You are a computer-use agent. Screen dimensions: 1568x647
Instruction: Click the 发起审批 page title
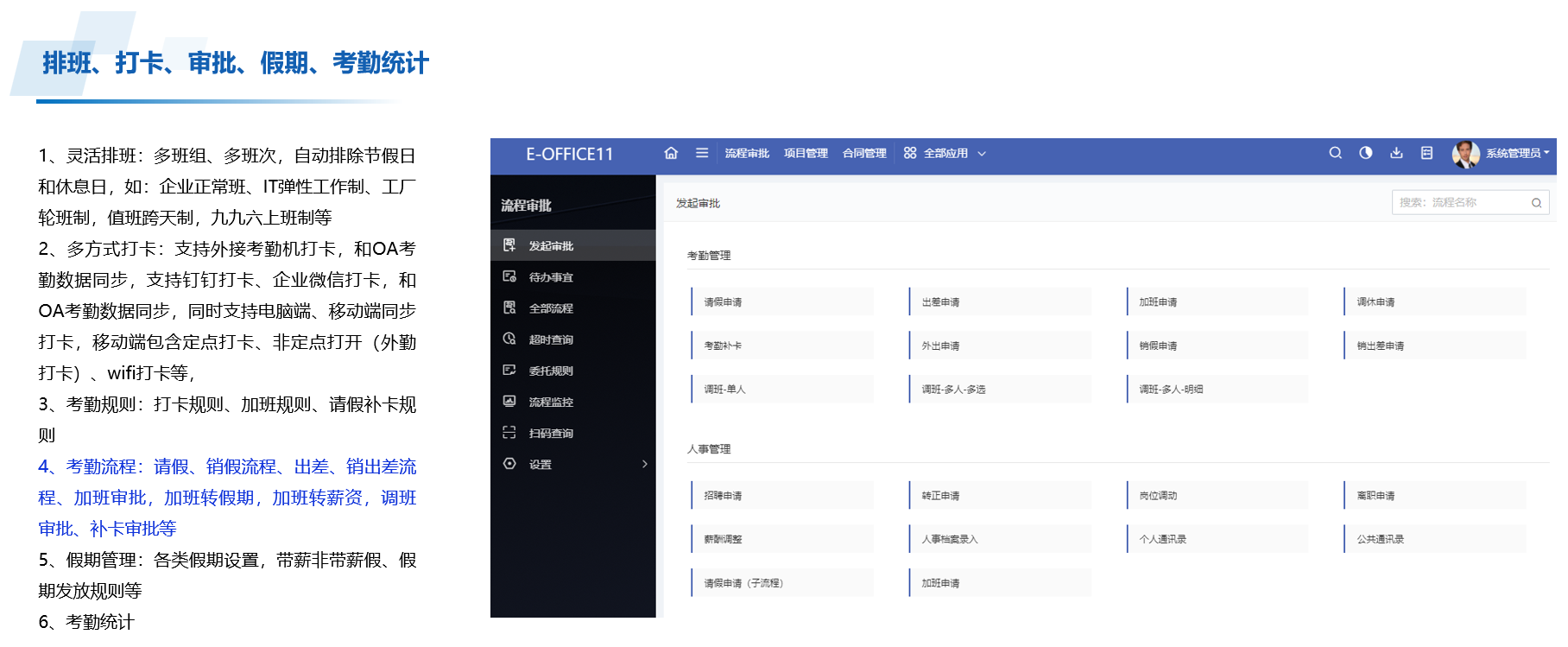pyautogui.click(x=698, y=203)
